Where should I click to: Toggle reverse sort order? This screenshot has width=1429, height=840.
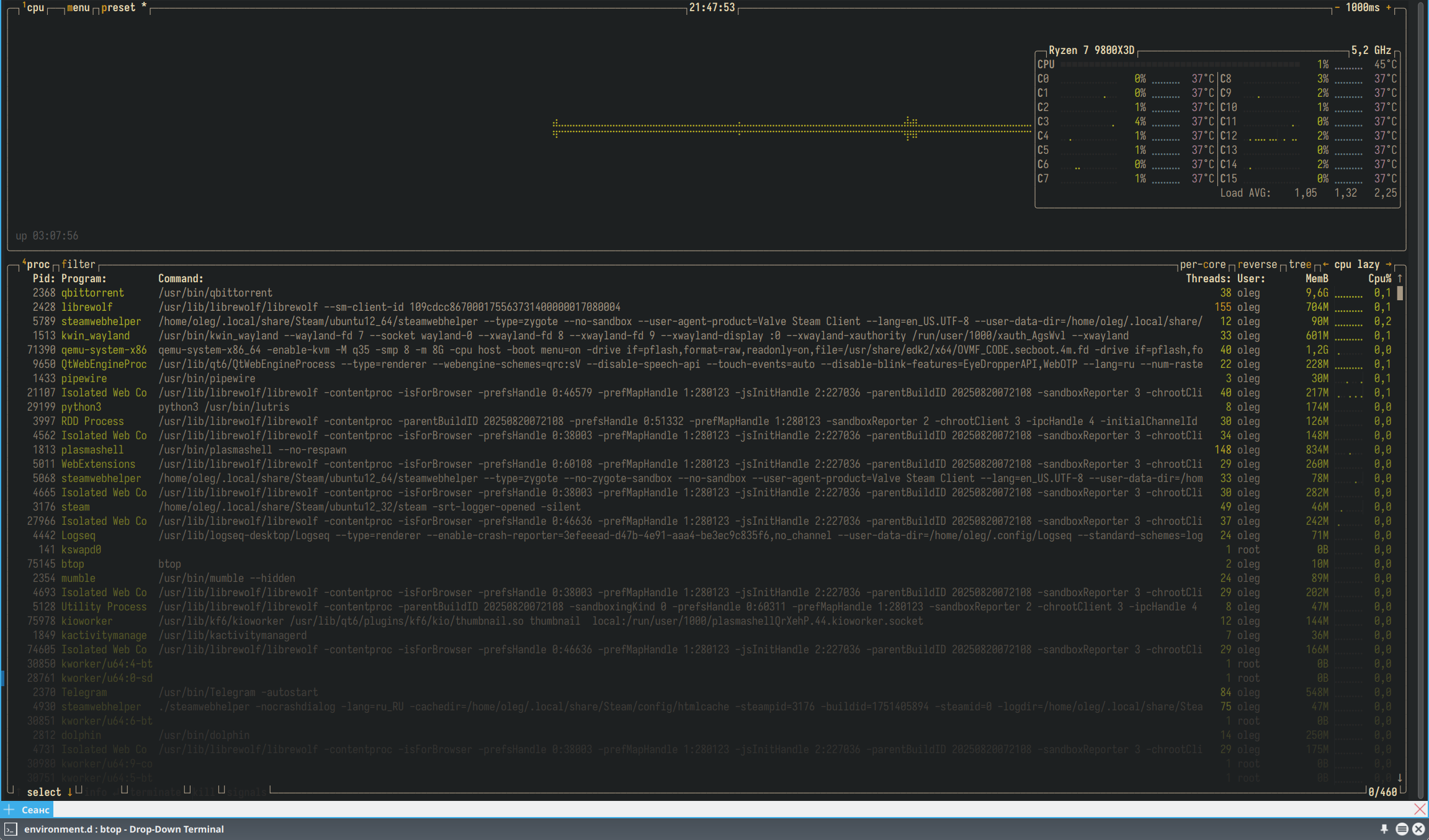[1257, 264]
